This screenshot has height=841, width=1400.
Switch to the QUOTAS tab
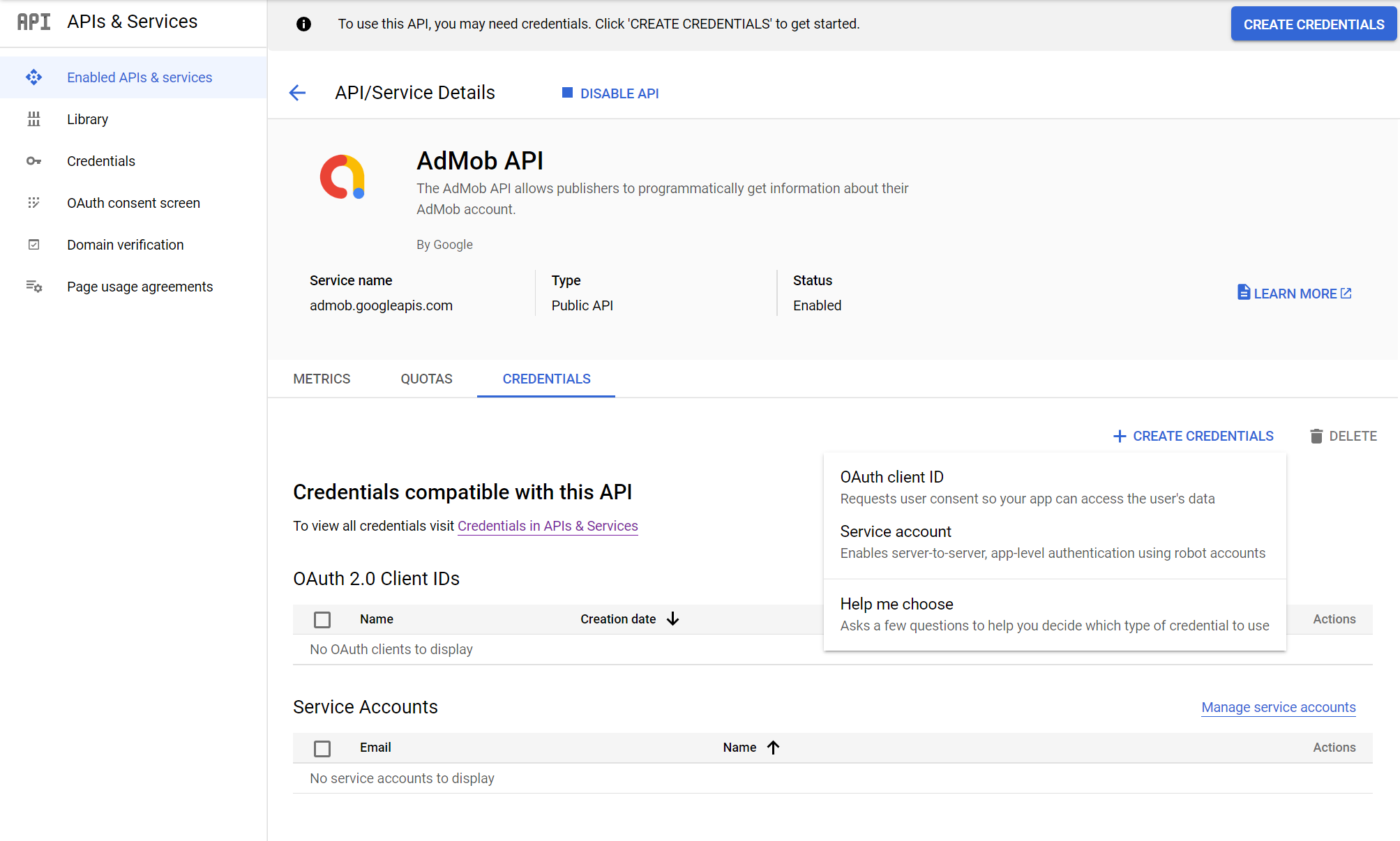(426, 379)
